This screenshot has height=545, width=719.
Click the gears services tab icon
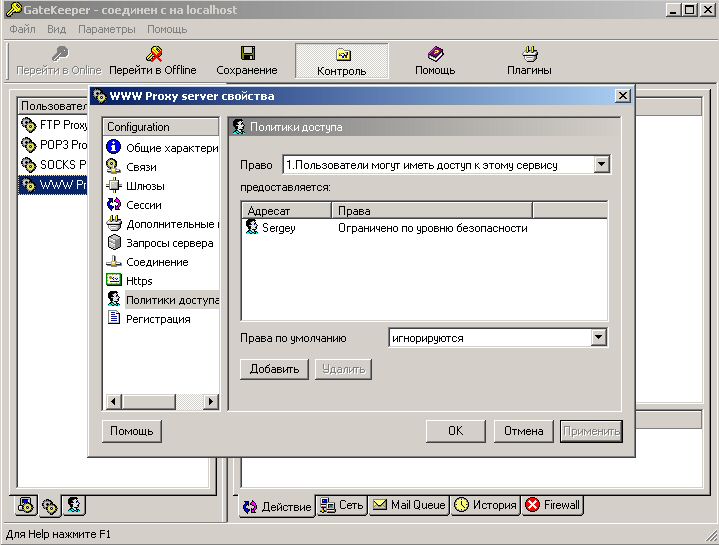tap(50, 506)
